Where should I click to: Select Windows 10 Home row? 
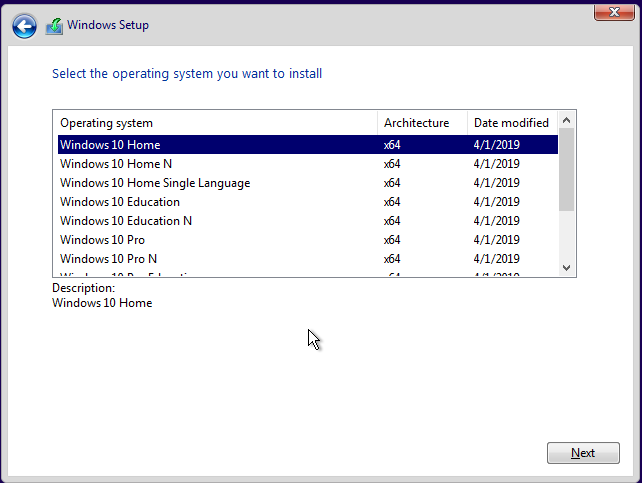point(307,144)
